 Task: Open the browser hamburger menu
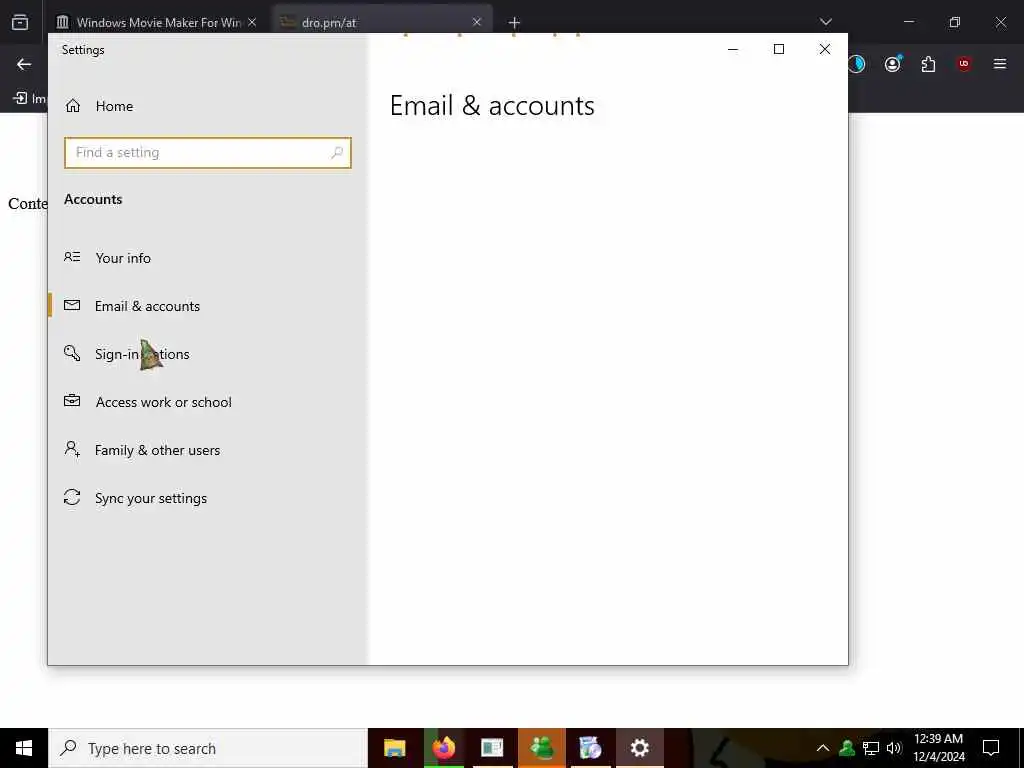pyautogui.click(x=1000, y=64)
